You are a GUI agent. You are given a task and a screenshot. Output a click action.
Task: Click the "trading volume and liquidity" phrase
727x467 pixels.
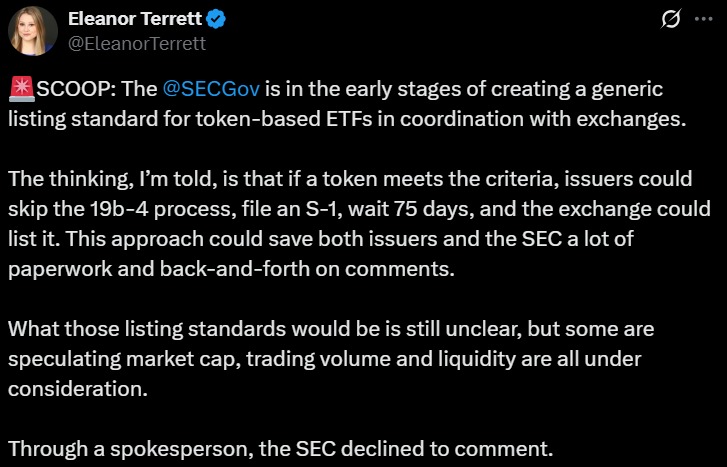[381, 359]
